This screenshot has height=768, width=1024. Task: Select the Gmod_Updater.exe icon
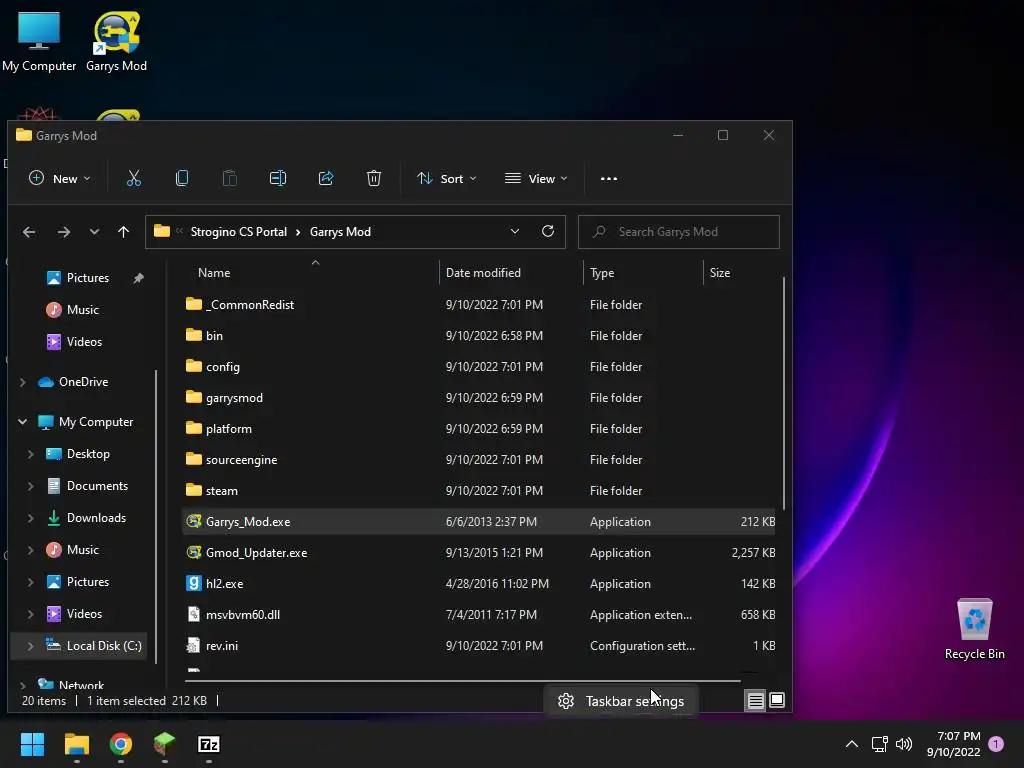tap(193, 552)
